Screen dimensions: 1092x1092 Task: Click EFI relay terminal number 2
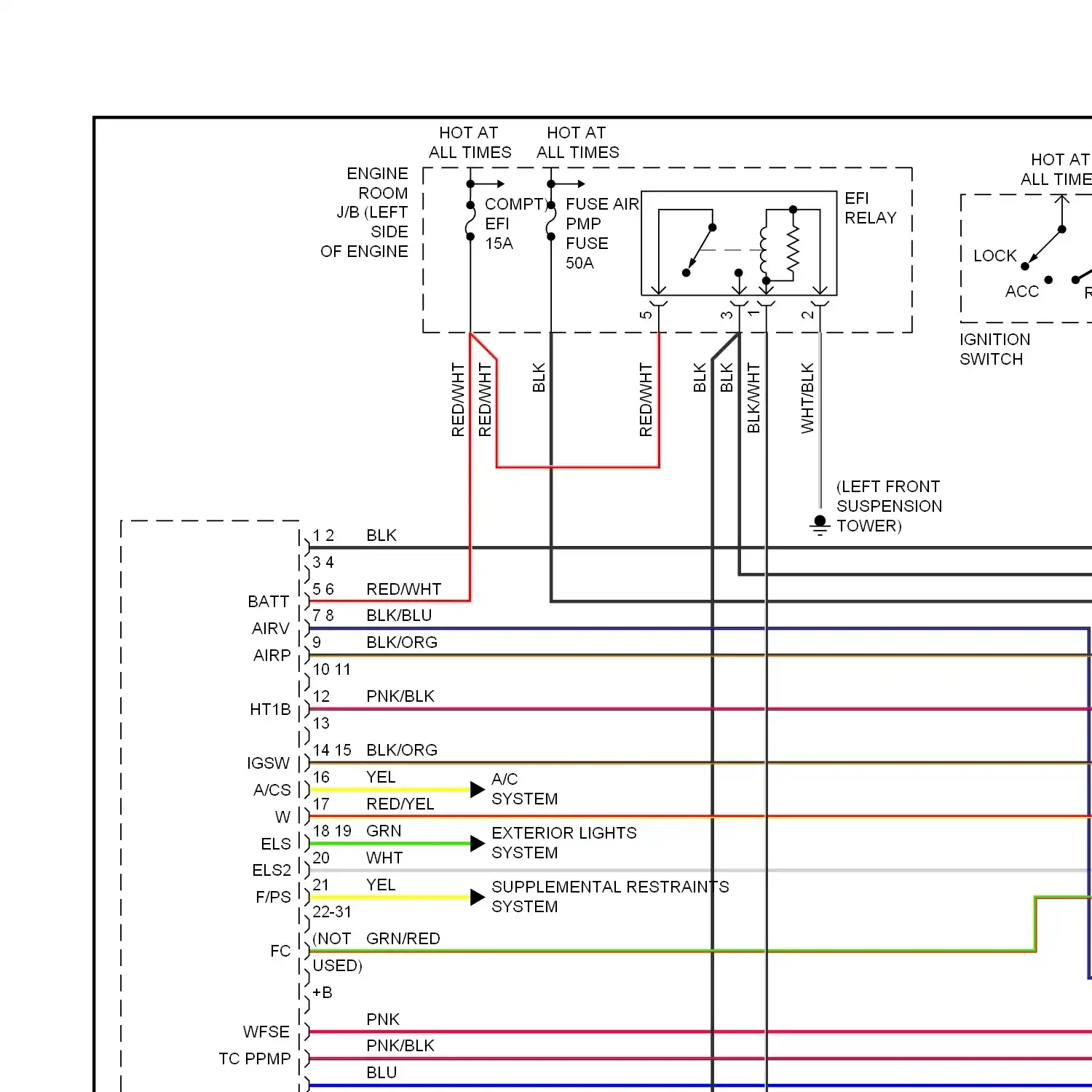coord(807,315)
